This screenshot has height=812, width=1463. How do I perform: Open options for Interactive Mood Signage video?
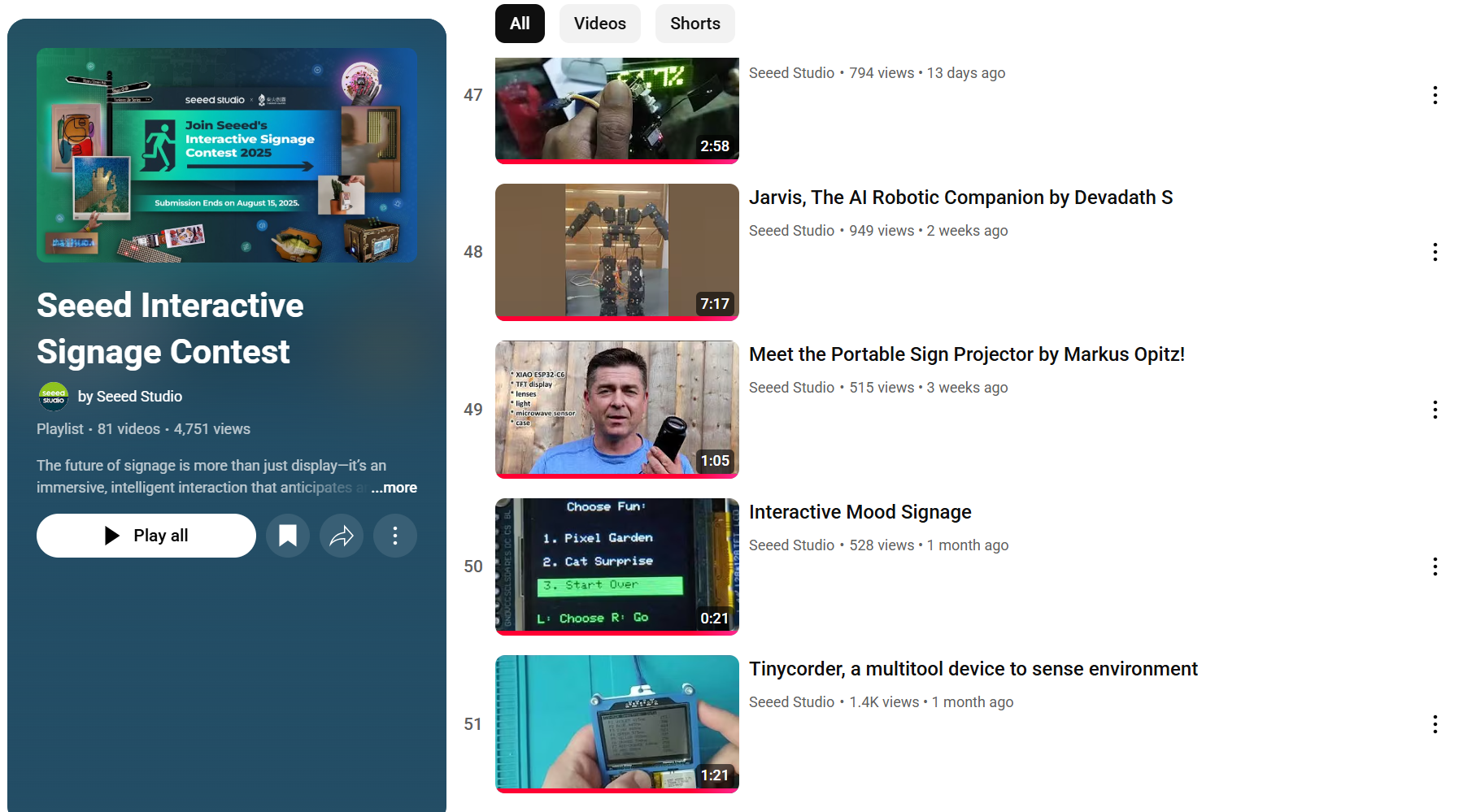click(x=1435, y=567)
